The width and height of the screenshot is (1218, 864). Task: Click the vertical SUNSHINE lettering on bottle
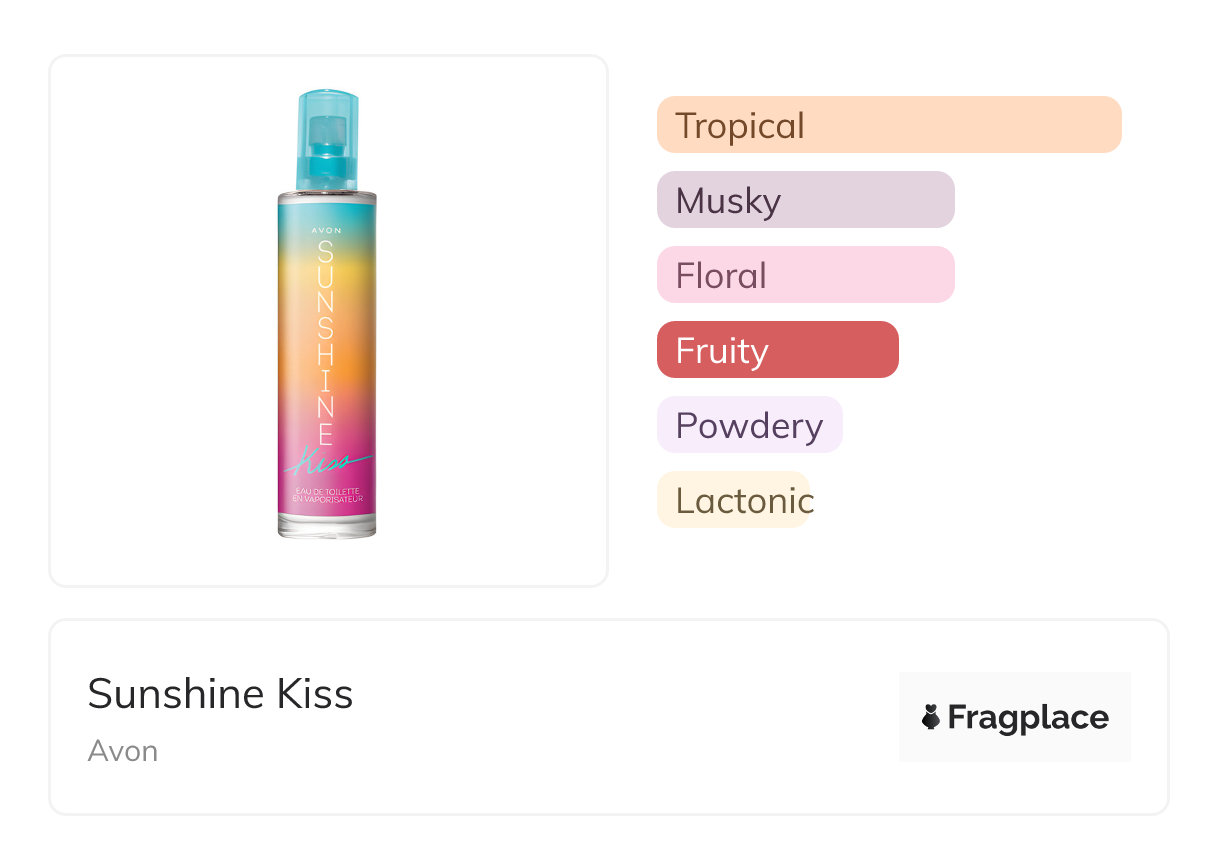pyautogui.click(x=326, y=340)
